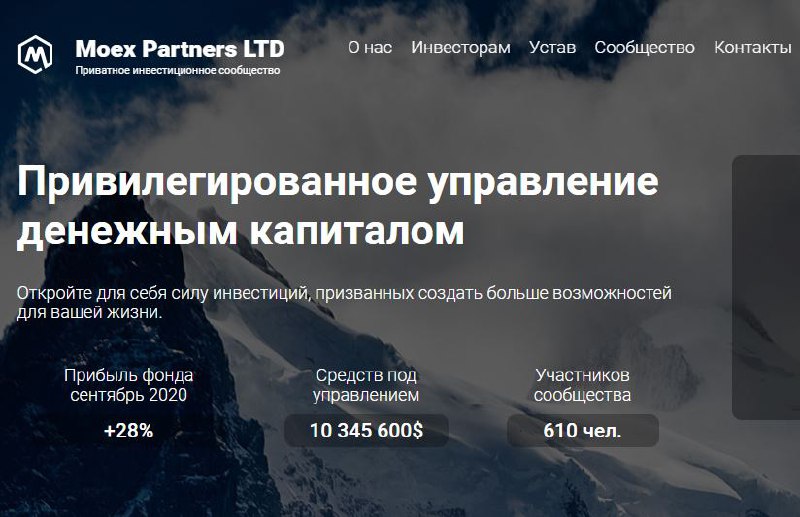Go to the "Инвесторам" menu section

click(461, 47)
